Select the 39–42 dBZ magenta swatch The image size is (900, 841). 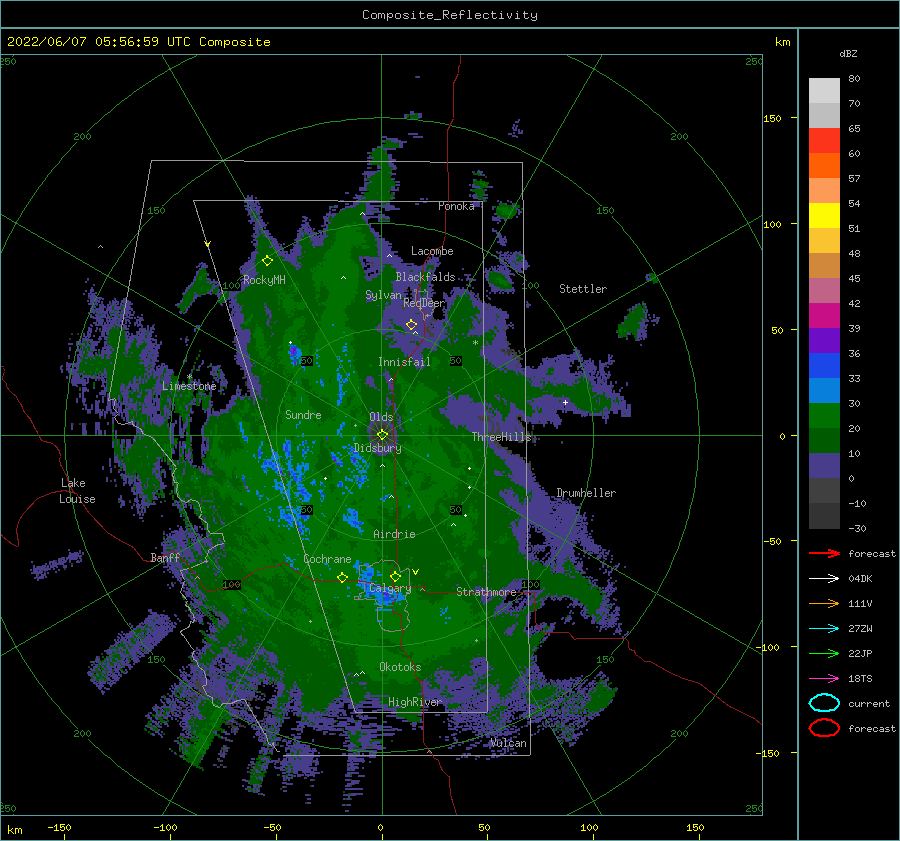click(824, 316)
